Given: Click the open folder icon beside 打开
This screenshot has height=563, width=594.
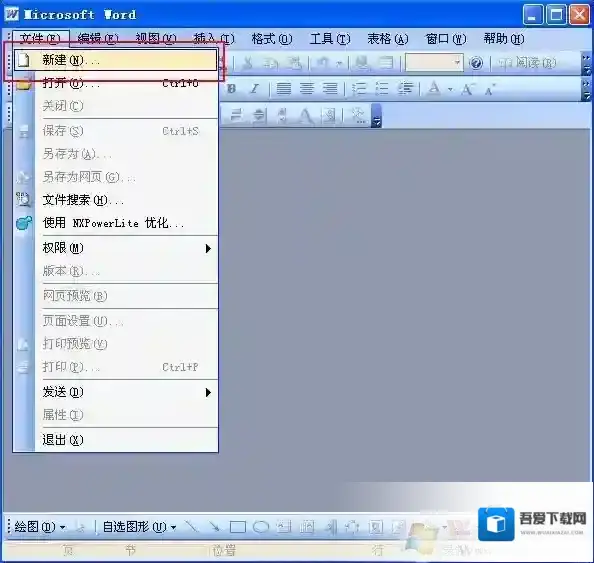Looking at the screenshot, I should click(x=23, y=84).
